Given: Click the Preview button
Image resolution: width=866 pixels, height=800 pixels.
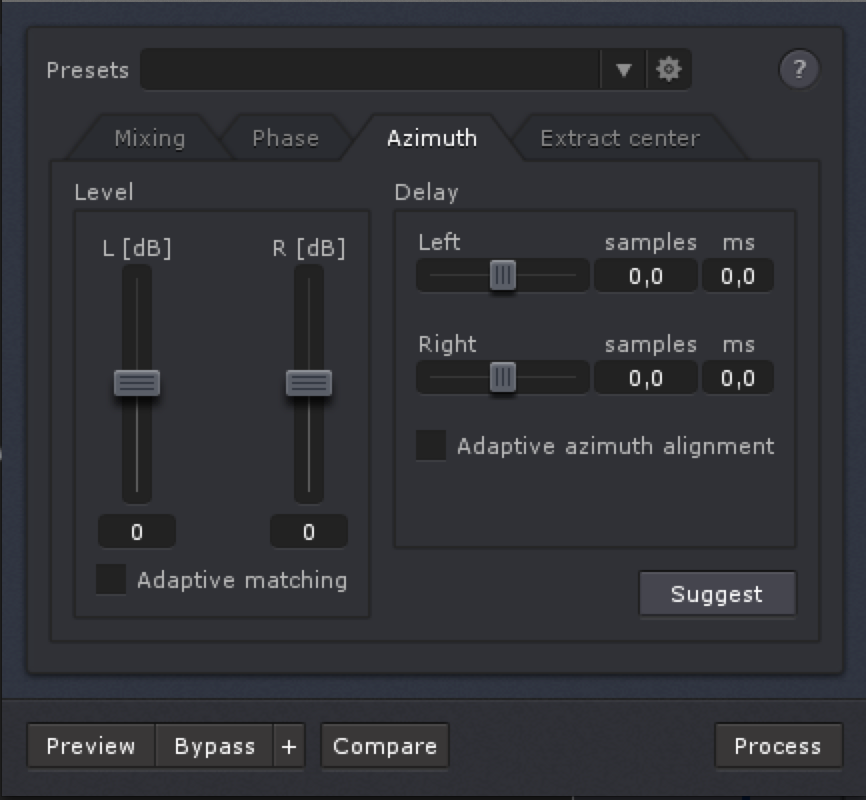Looking at the screenshot, I should (x=89, y=745).
